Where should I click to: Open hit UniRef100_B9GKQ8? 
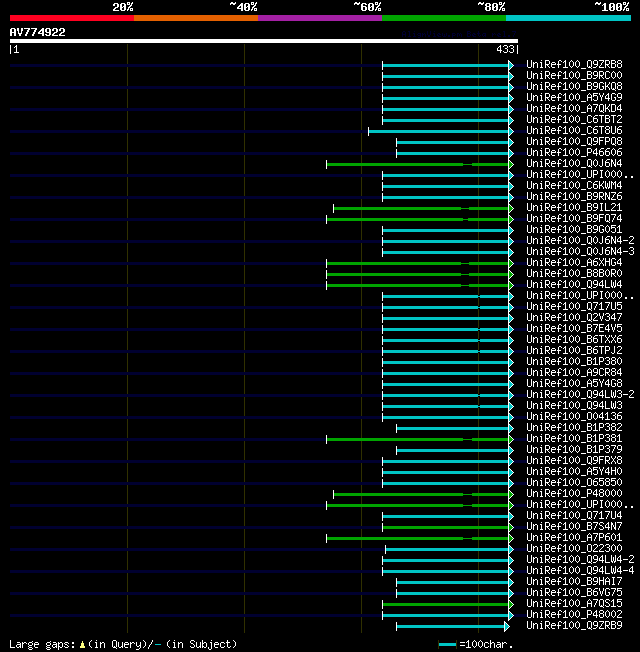tap(574, 86)
